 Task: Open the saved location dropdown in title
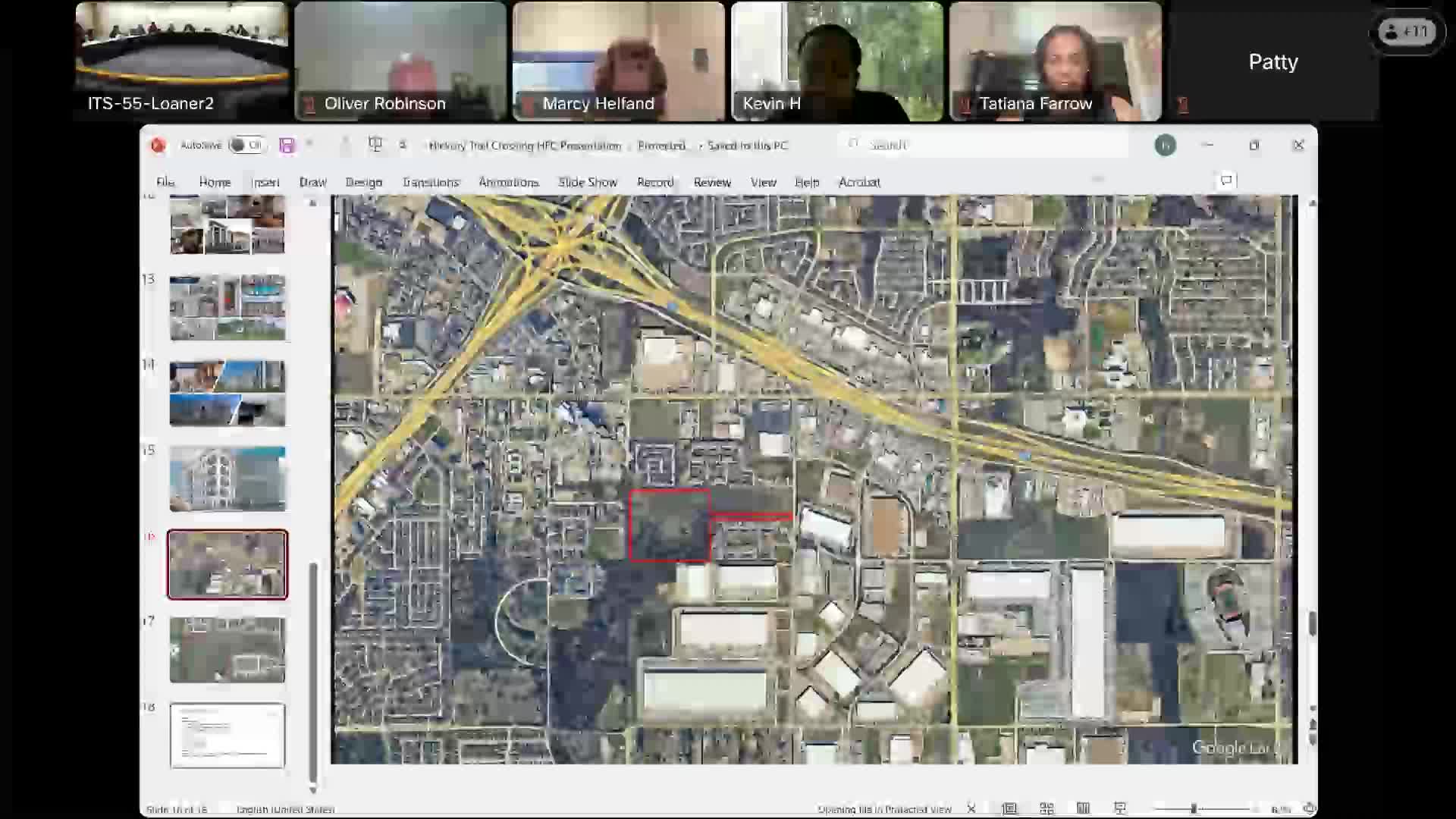pyautogui.click(x=747, y=145)
